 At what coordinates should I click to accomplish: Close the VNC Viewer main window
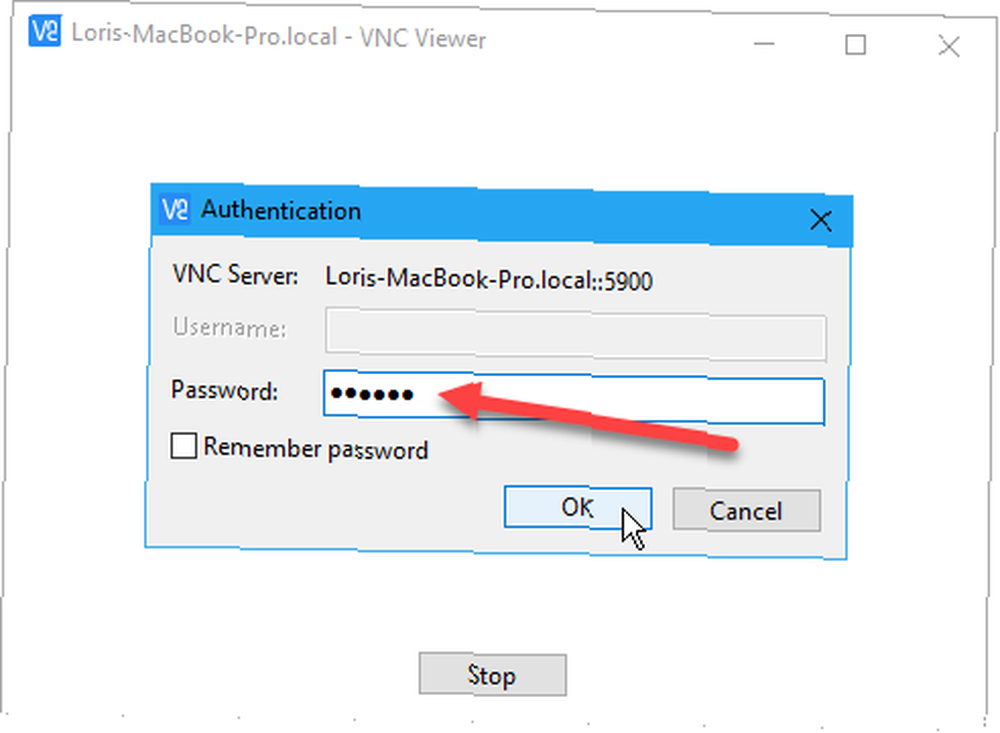tap(949, 46)
